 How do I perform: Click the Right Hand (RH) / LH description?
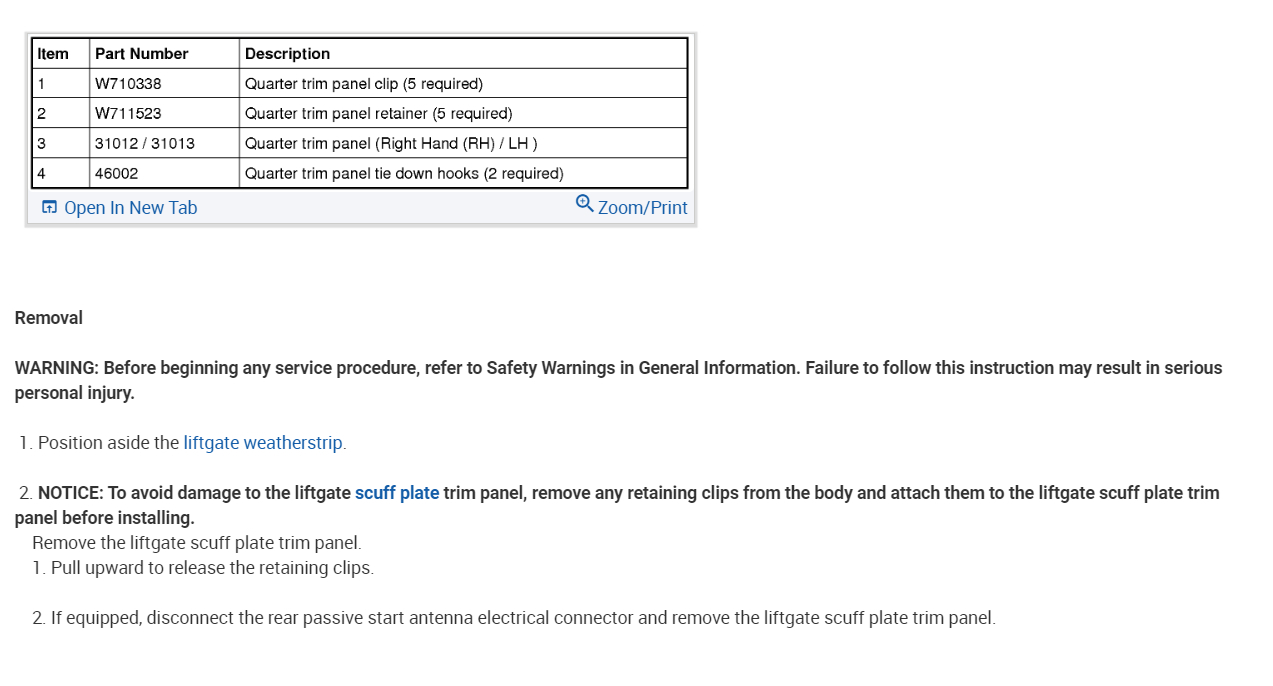391,144
